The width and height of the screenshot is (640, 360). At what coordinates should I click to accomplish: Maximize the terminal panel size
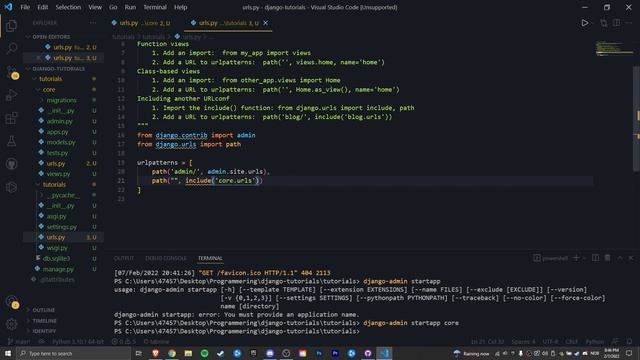pos(620,258)
